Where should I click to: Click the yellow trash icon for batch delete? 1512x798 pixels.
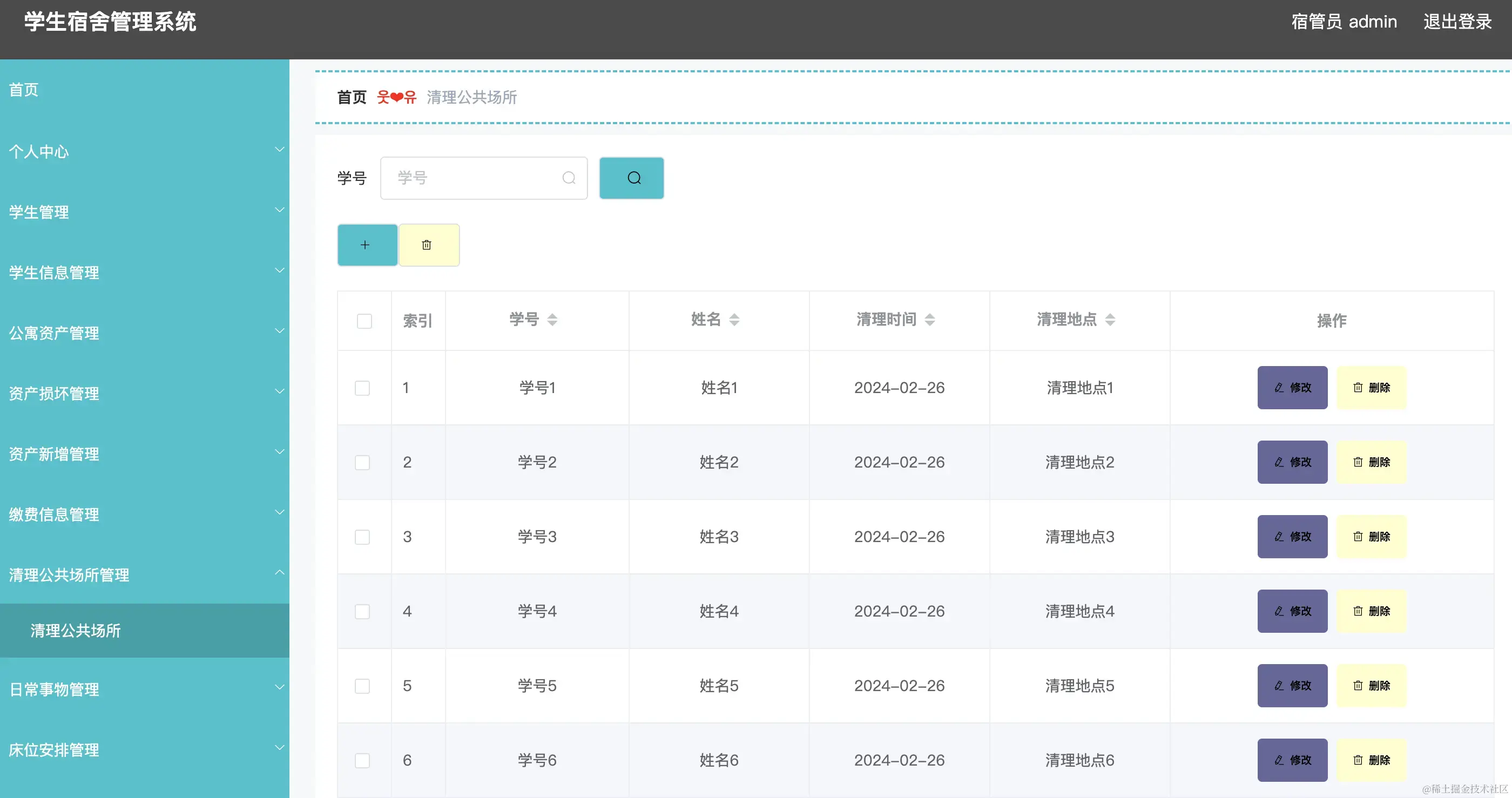point(428,245)
